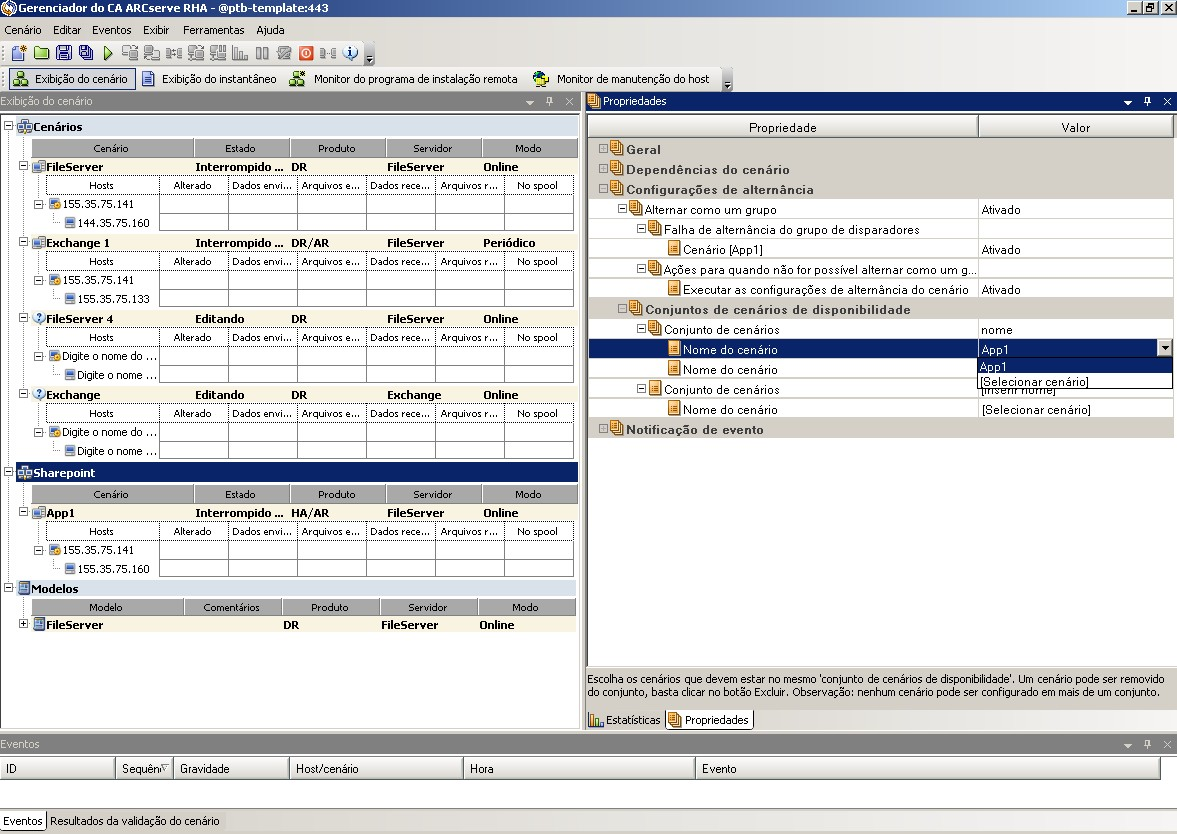Expand the FileServer model tree node
1177x834 pixels.
coord(23,624)
